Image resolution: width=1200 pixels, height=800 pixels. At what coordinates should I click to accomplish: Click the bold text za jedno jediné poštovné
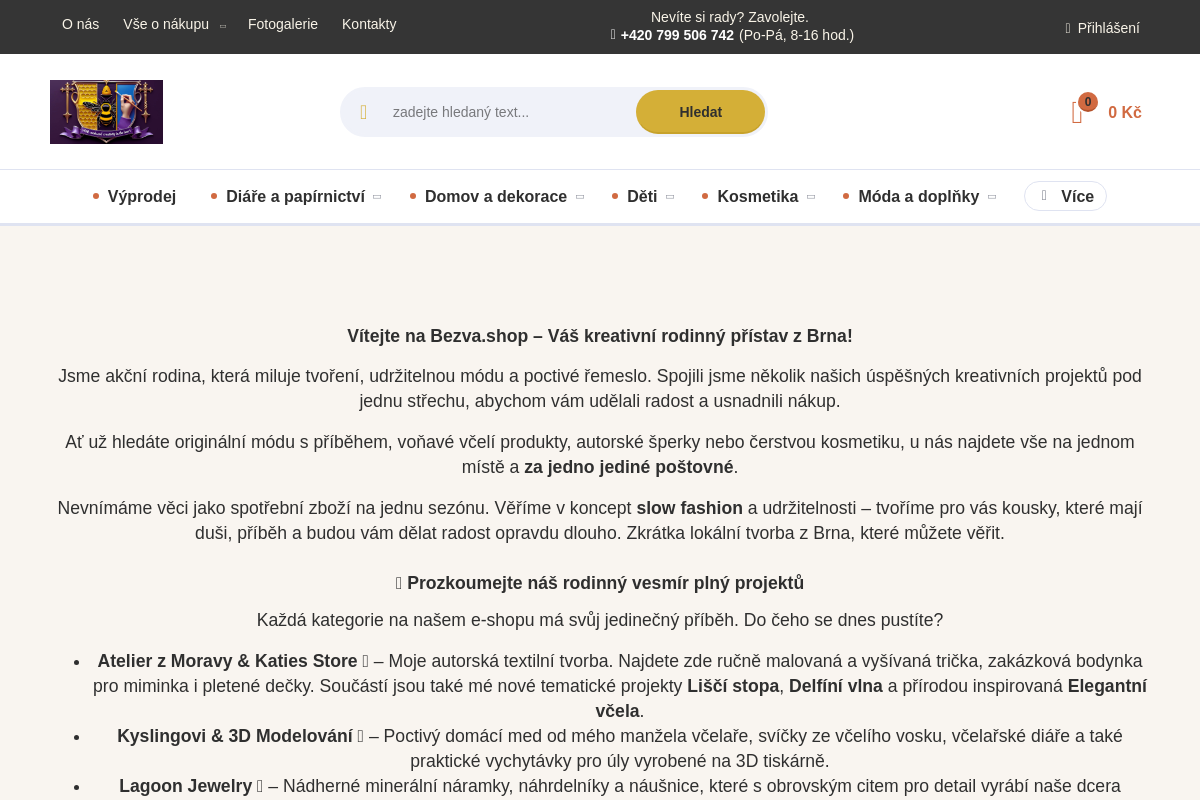coord(629,467)
